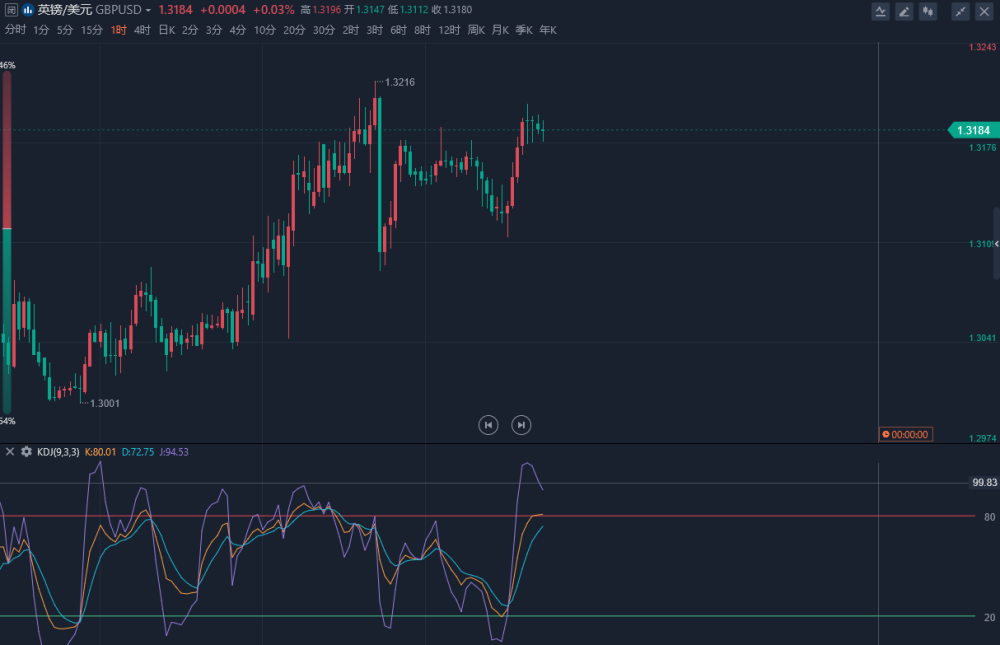The image size is (1000, 645).
Task: Click the 1.3041 price axis label
Action: coord(982,337)
